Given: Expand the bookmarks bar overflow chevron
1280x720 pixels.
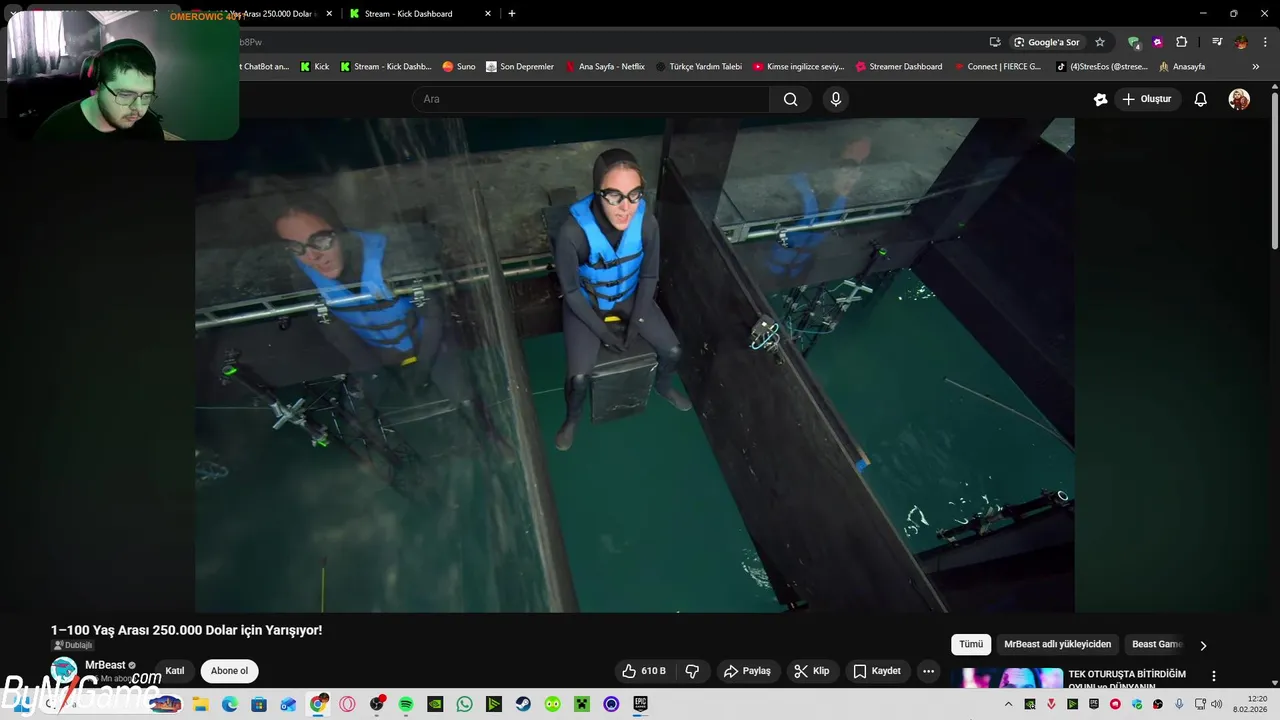Looking at the screenshot, I should point(1255,66).
